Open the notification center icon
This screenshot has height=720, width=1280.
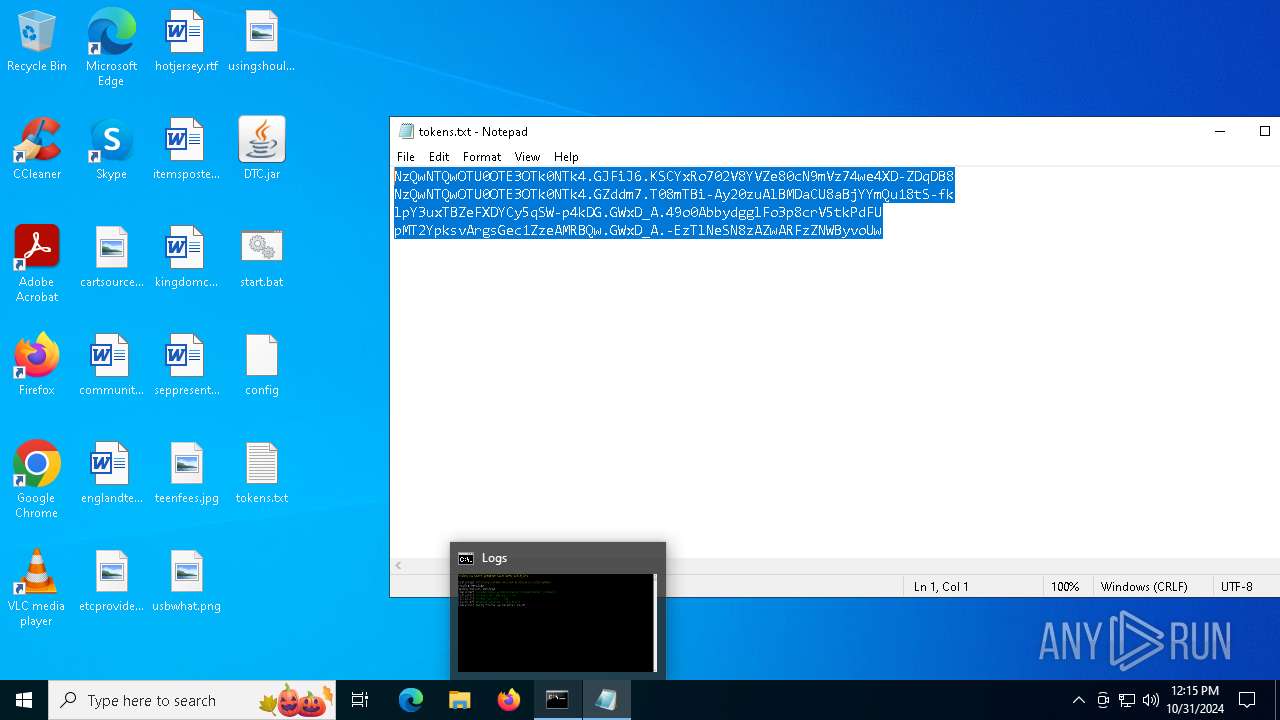[x=1247, y=700]
